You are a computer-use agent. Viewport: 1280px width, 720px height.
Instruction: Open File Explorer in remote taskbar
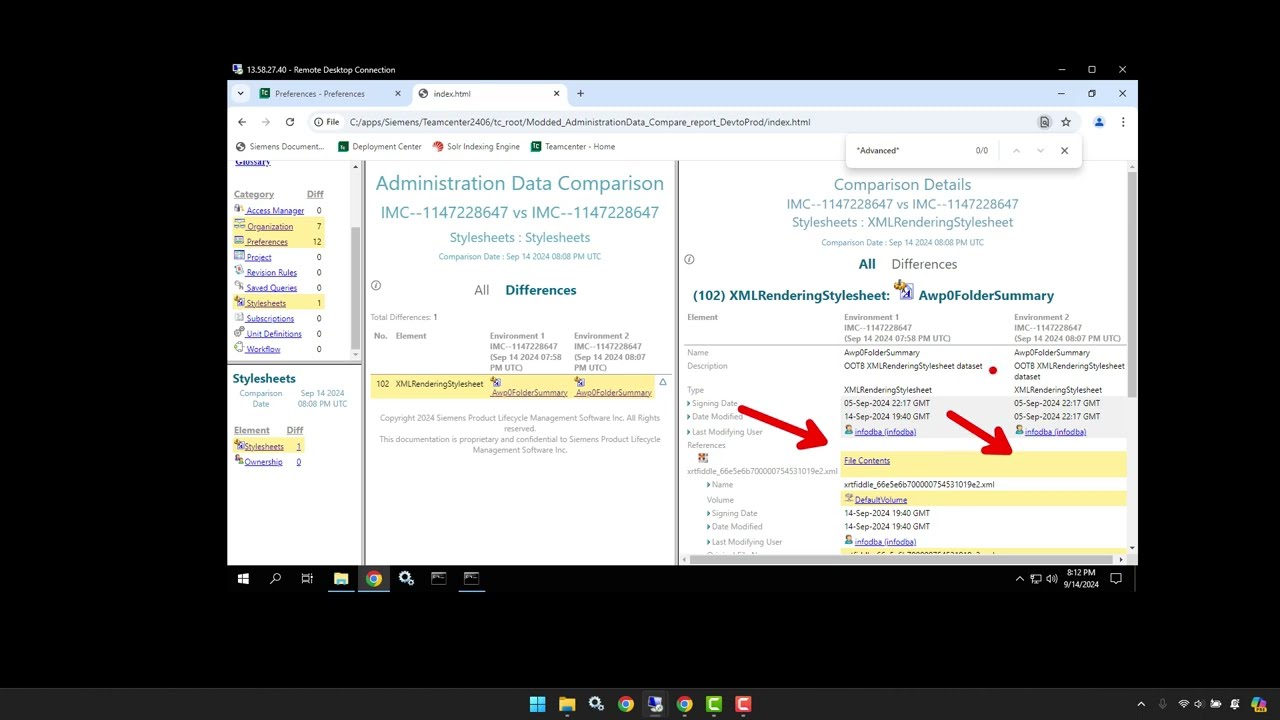(x=341, y=578)
